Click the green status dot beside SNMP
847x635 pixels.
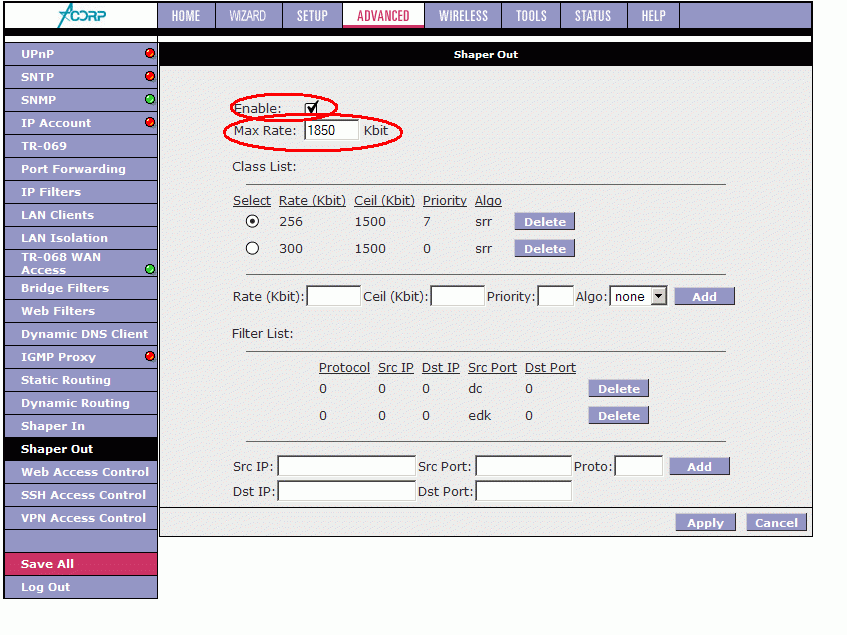150,99
